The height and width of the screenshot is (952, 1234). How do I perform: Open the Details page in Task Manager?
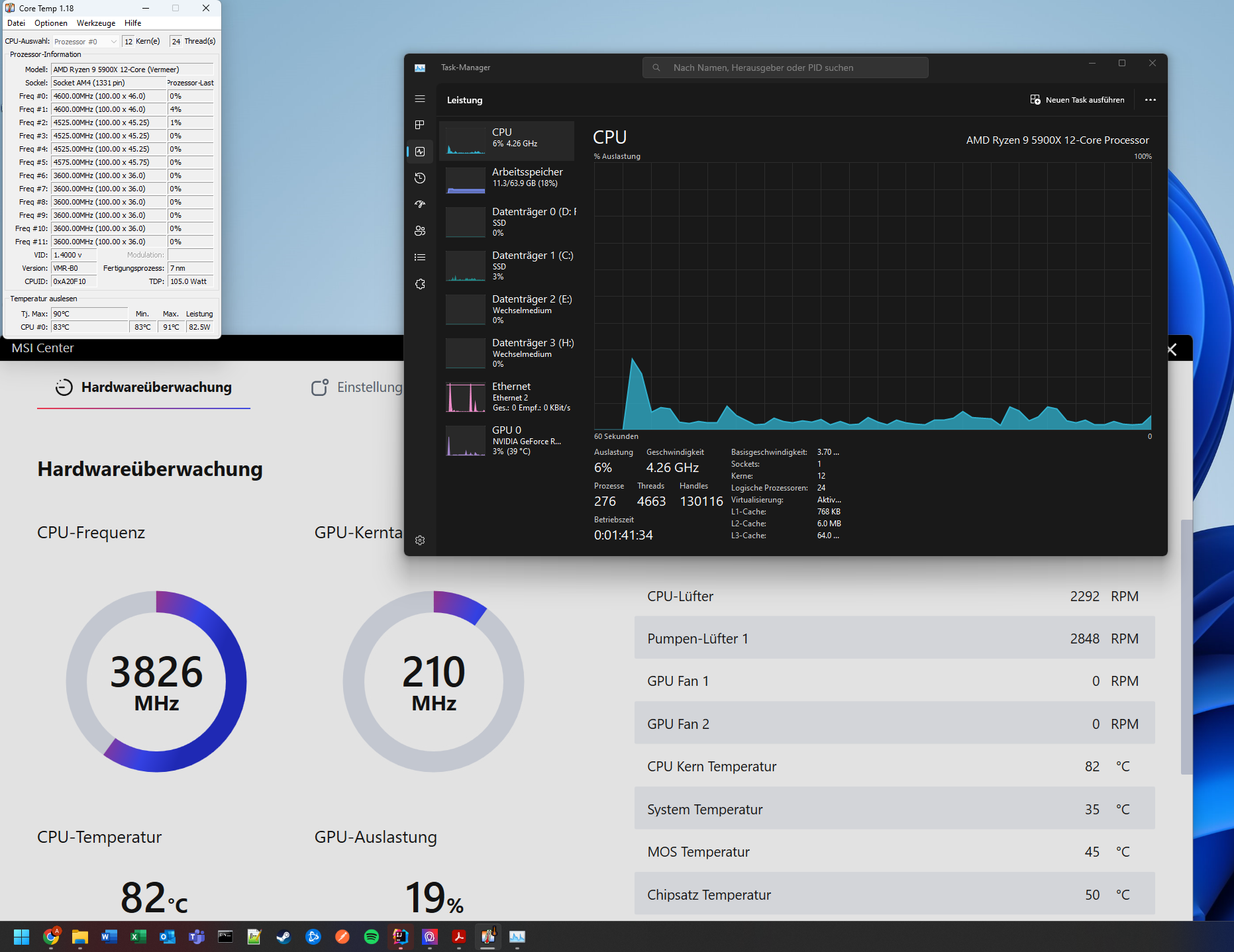(420, 258)
